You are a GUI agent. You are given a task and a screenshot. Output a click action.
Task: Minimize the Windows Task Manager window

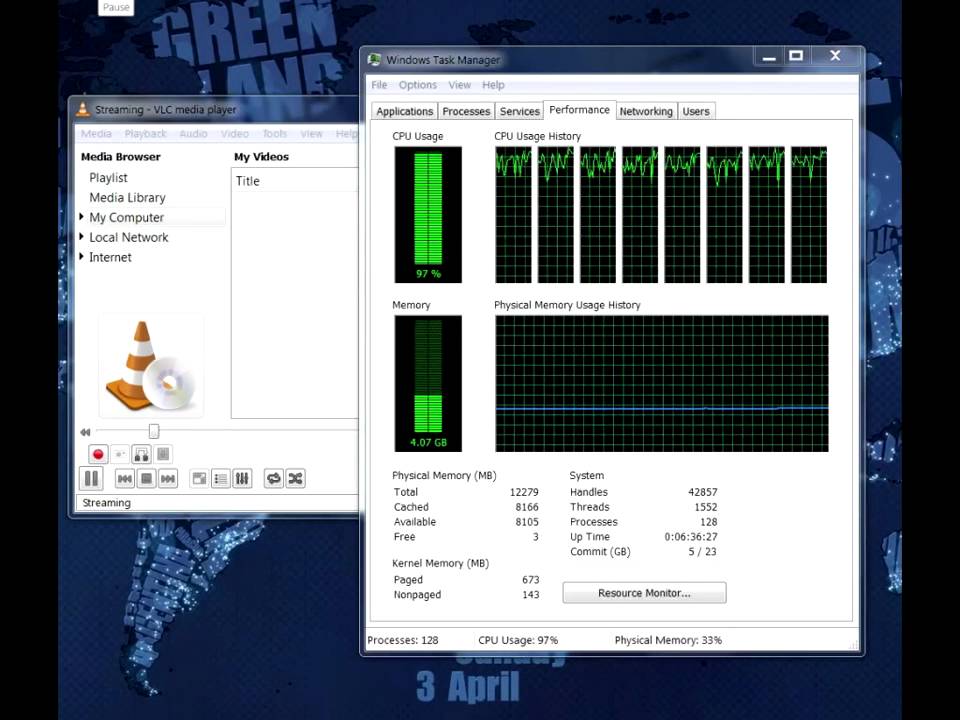click(769, 56)
